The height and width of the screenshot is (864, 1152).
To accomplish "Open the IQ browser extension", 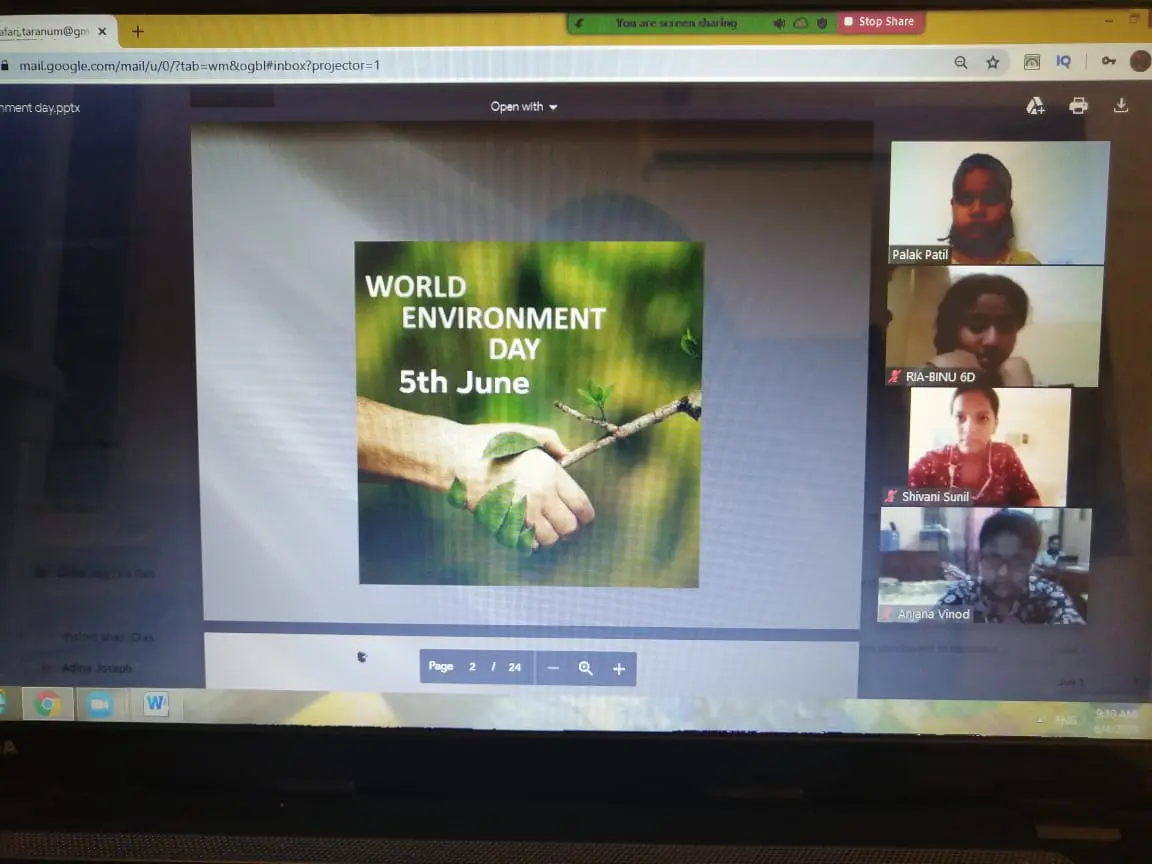I will click(x=1064, y=62).
